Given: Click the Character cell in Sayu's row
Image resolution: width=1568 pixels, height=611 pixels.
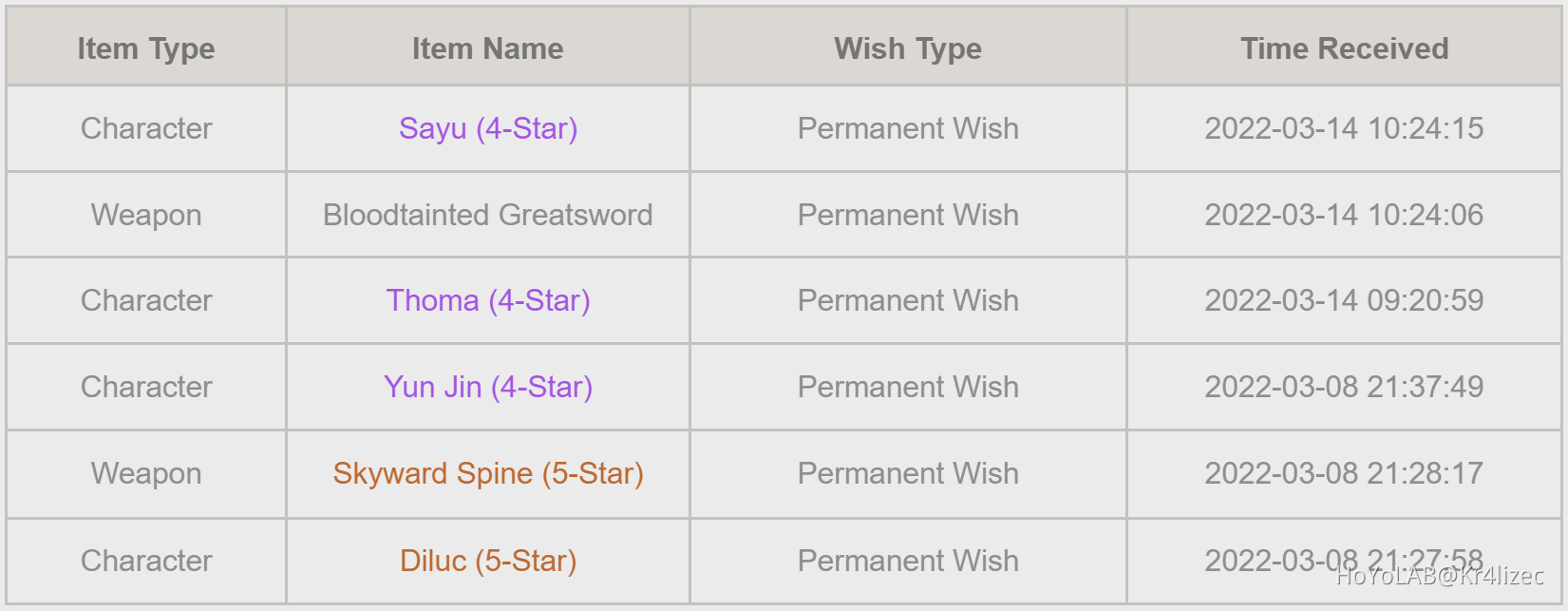Looking at the screenshot, I should (x=146, y=128).
